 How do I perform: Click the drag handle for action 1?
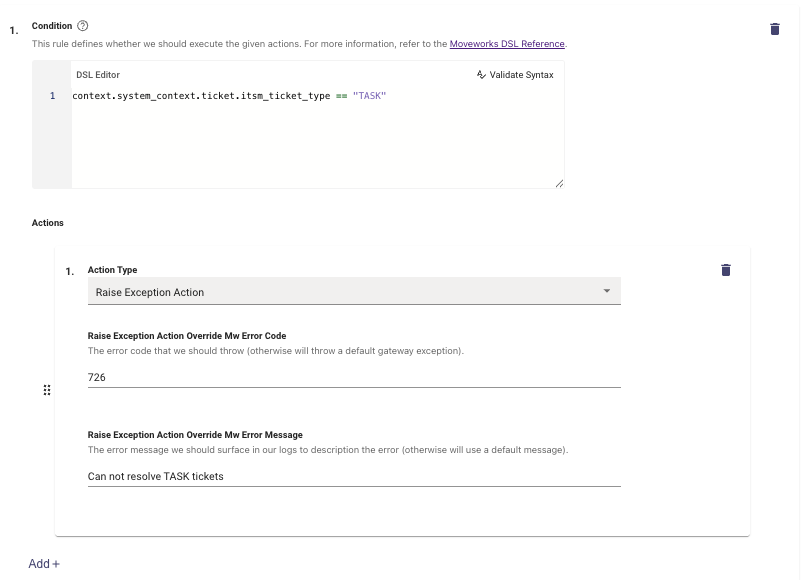pos(47,390)
